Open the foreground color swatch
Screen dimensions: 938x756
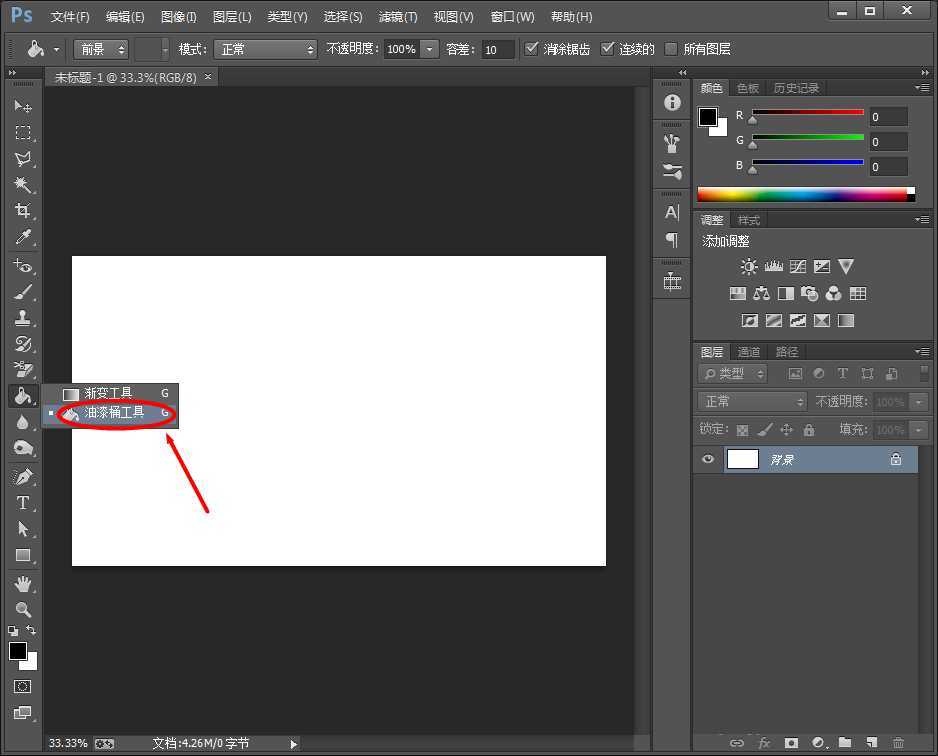pyautogui.click(x=17, y=650)
